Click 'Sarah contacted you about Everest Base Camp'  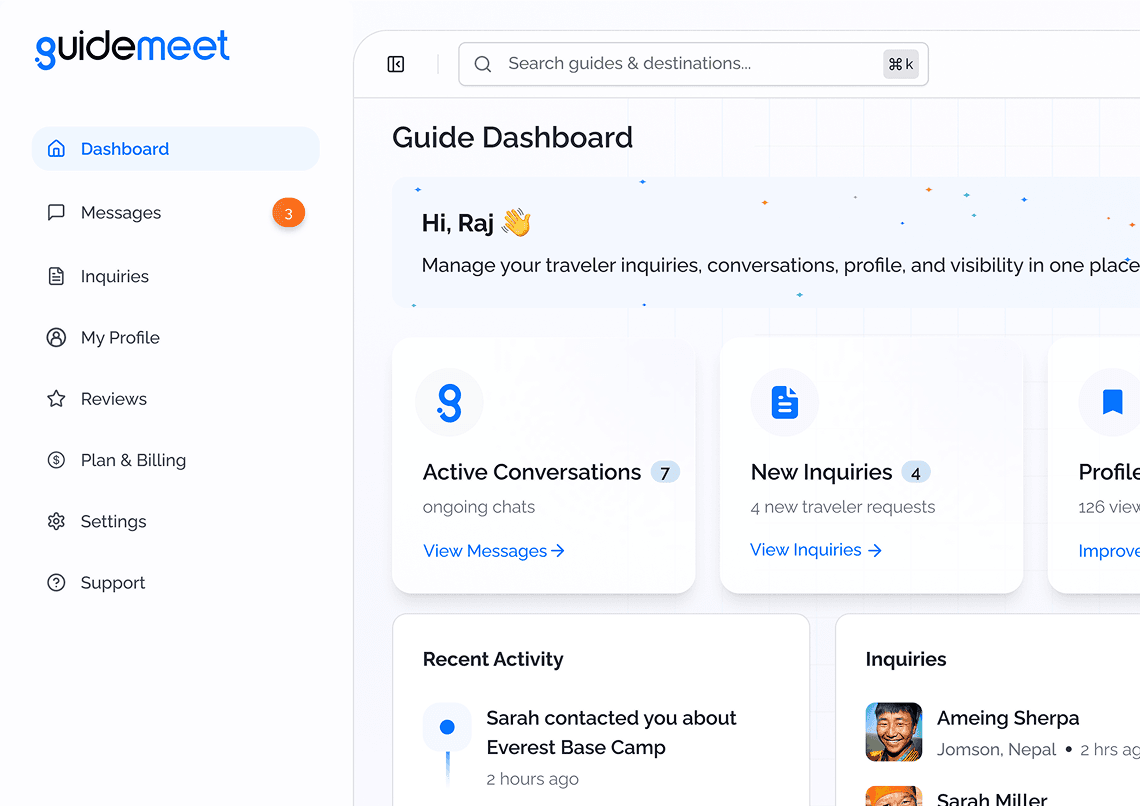pos(611,733)
